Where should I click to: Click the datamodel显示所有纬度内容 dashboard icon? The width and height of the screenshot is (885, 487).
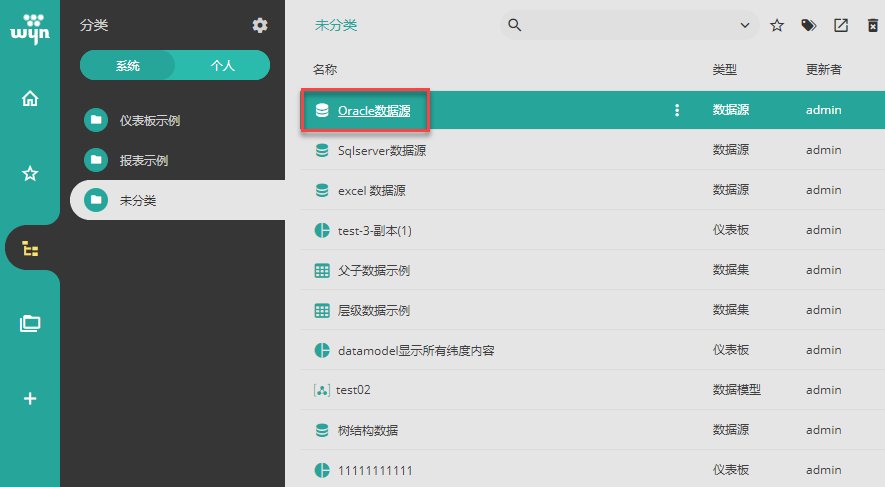[x=322, y=350]
